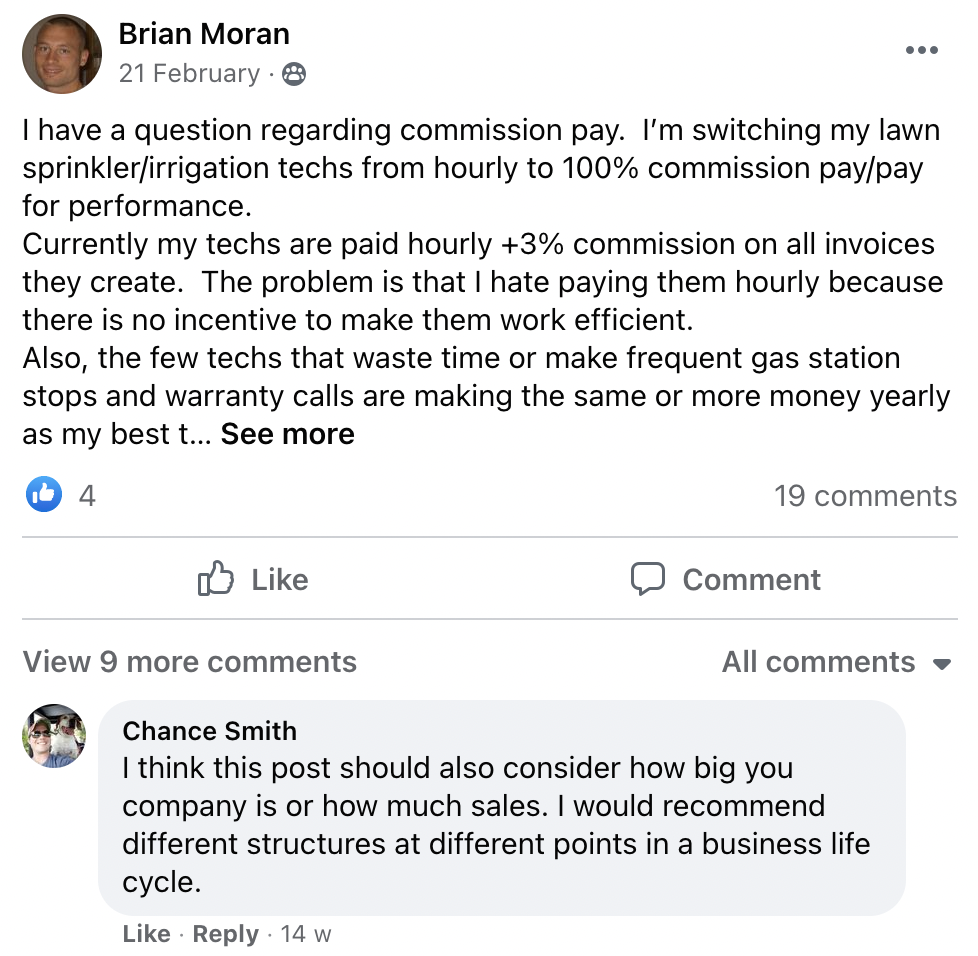Open Brian Moran's profile name link
Screen dimensions: 978x956
[204, 34]
